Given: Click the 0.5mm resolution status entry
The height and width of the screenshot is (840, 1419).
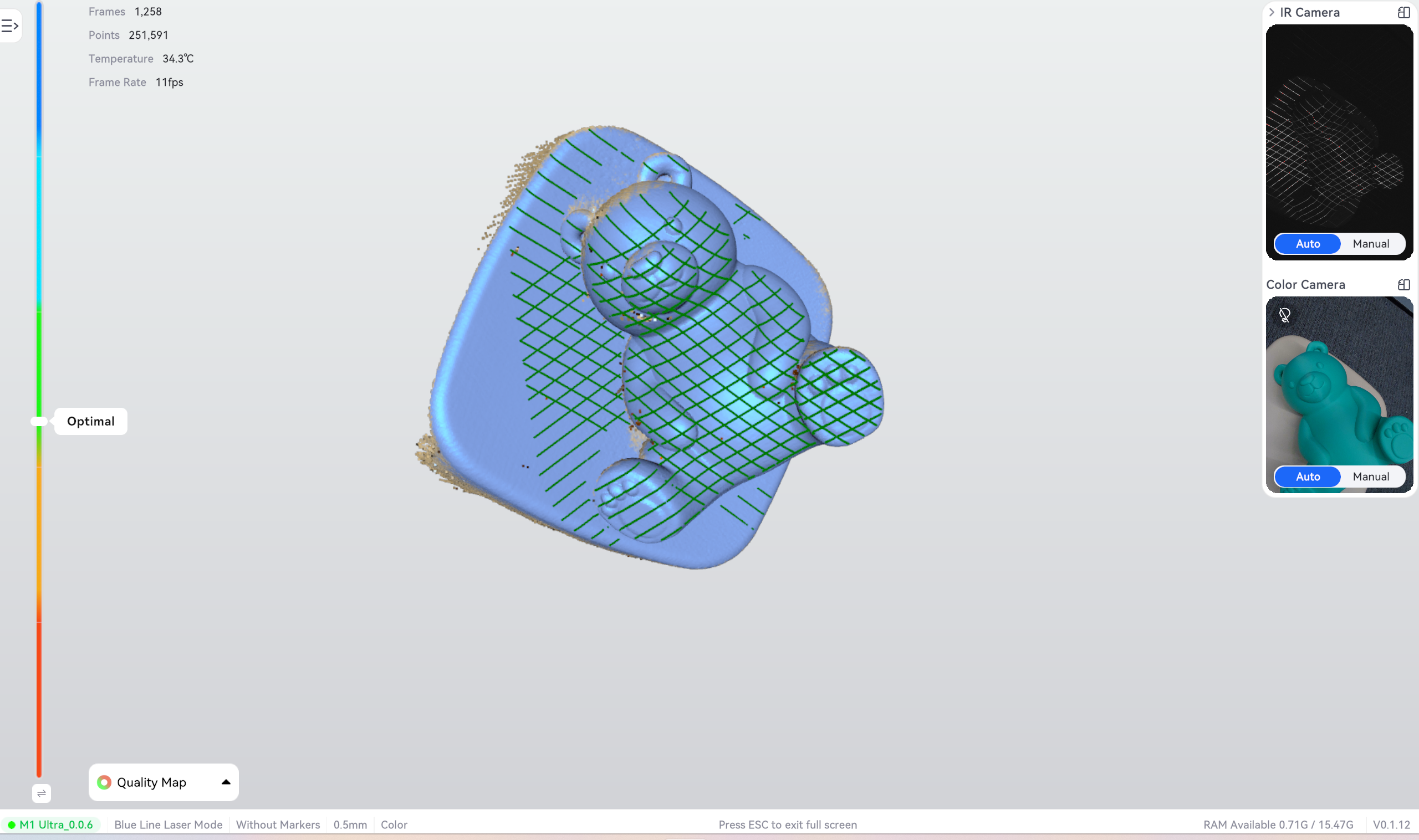Looking at the screenshot, I should [x=350, y=824].
